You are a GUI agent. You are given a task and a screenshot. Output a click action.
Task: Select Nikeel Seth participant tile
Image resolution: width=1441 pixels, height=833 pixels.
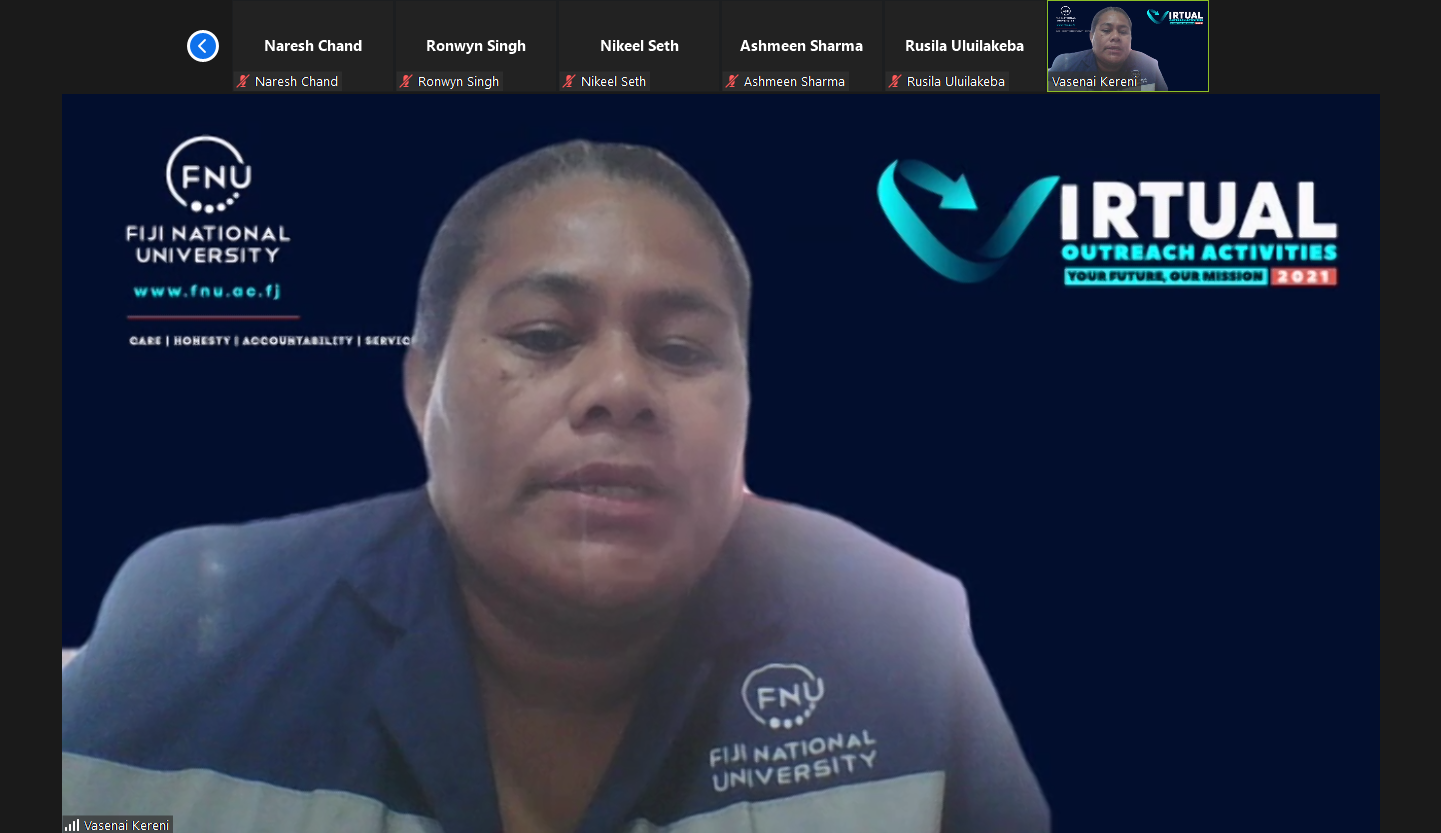tap(639, 46)
